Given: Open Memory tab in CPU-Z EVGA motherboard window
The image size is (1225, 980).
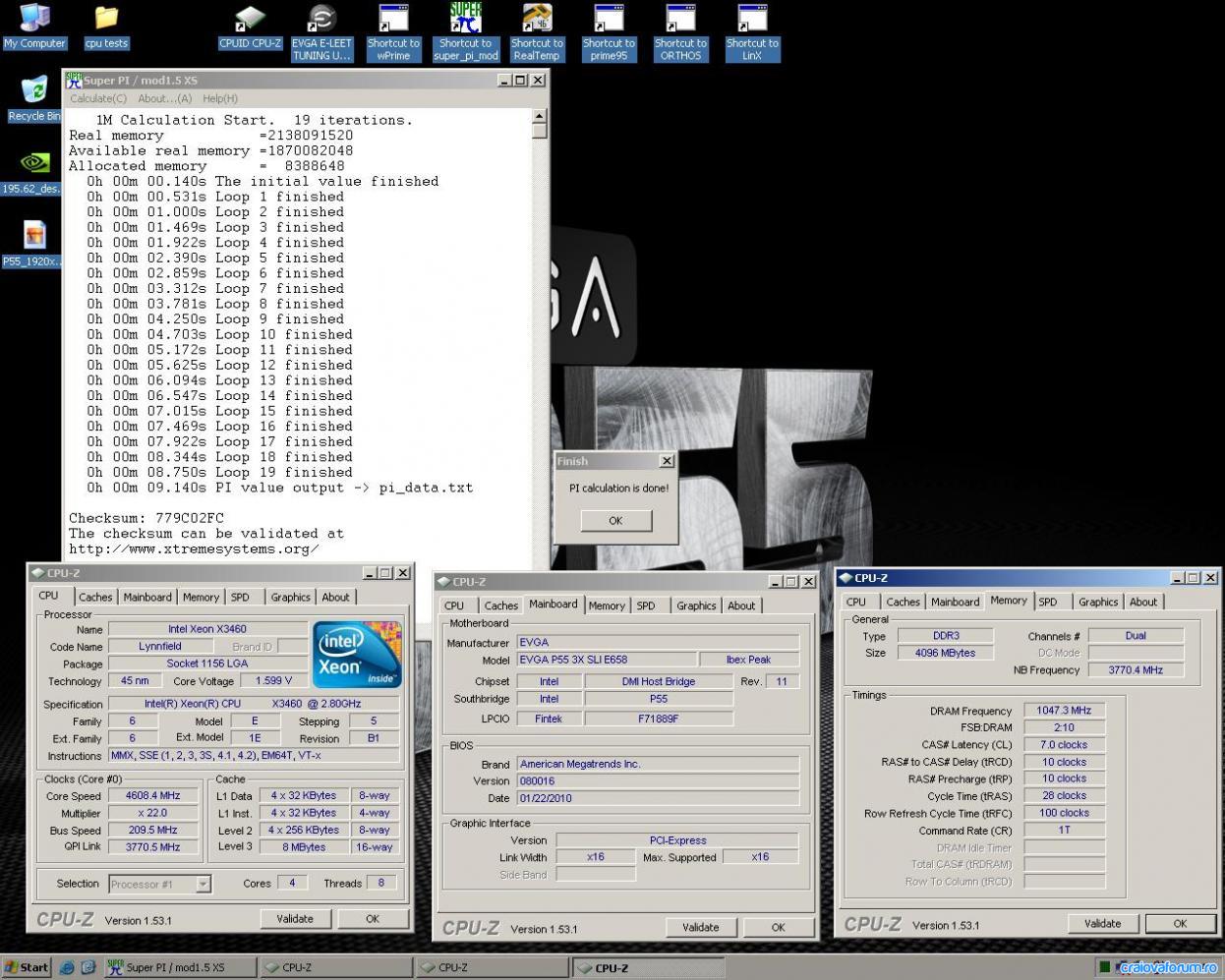Looking at the screenshot, I should (607, 605).
